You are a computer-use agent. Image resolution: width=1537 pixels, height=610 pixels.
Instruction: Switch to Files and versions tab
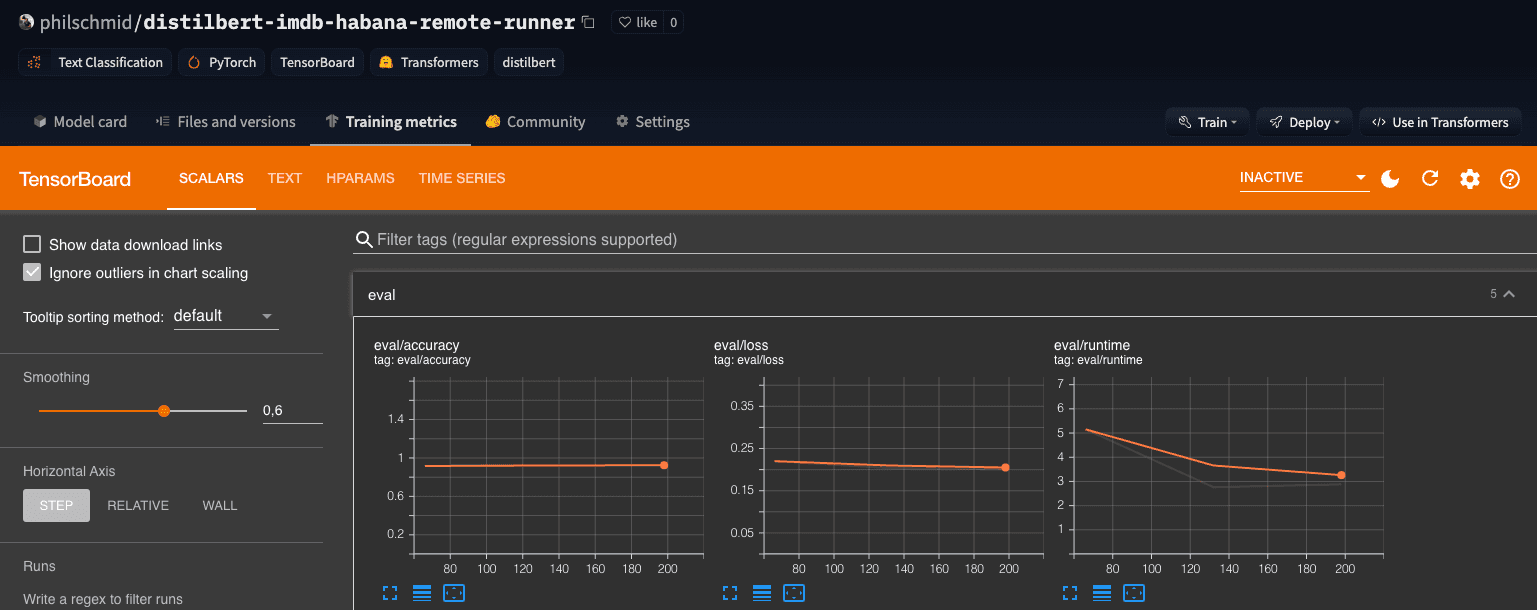tap(226, 122)
